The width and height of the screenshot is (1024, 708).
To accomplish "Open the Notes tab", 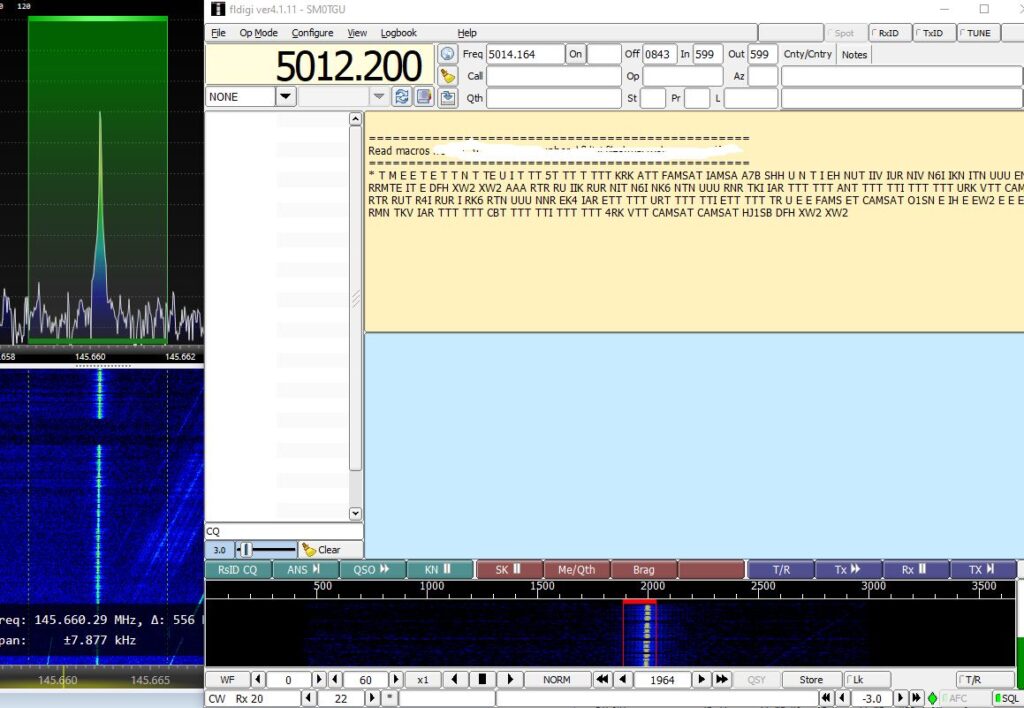I will (854, 54).
